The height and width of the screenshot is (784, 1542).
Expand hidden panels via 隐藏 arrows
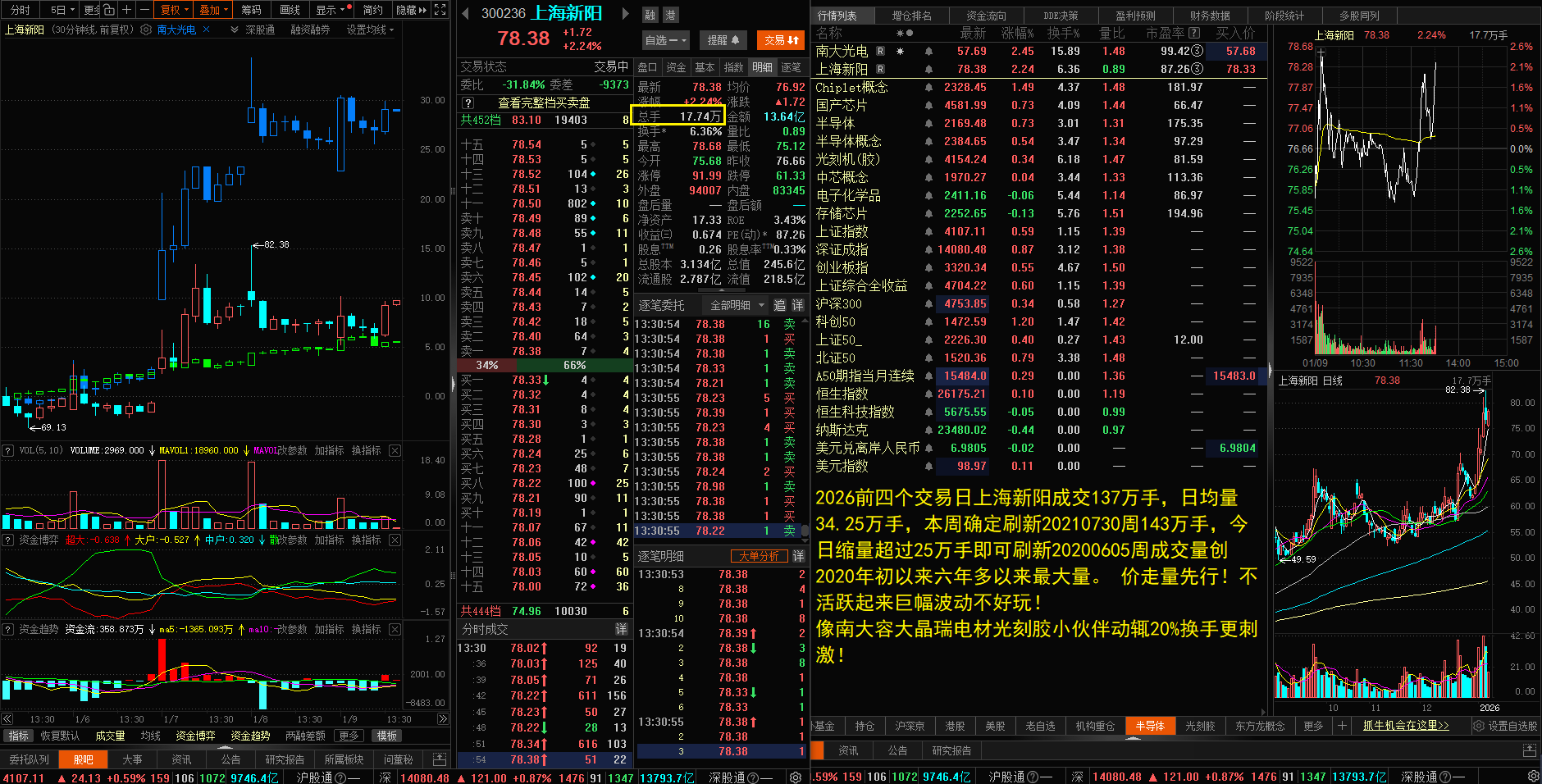coord(411,10)
